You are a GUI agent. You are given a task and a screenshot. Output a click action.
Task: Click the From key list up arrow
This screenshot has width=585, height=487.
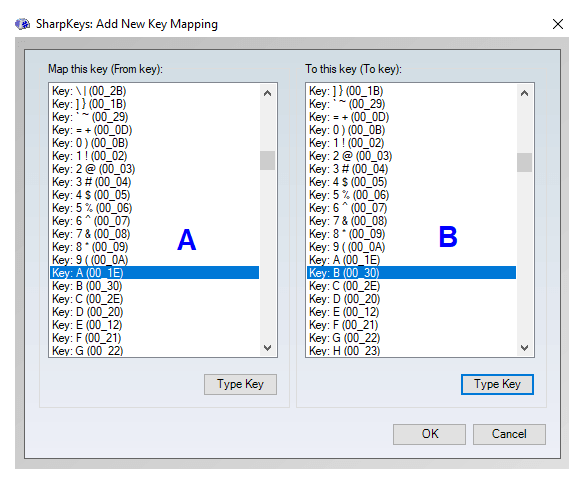click(267, 93)
